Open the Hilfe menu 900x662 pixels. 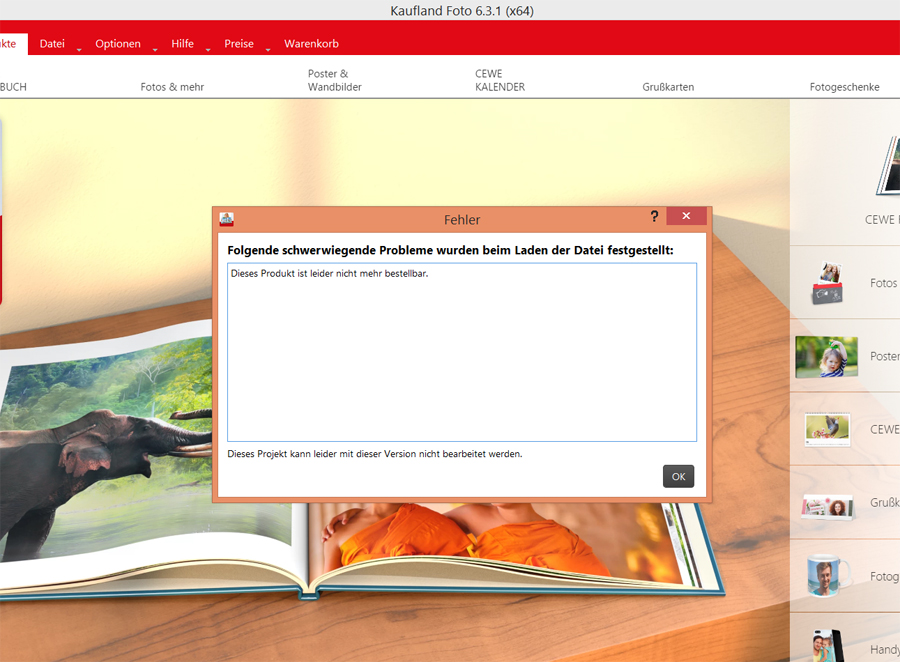[182, 44]
